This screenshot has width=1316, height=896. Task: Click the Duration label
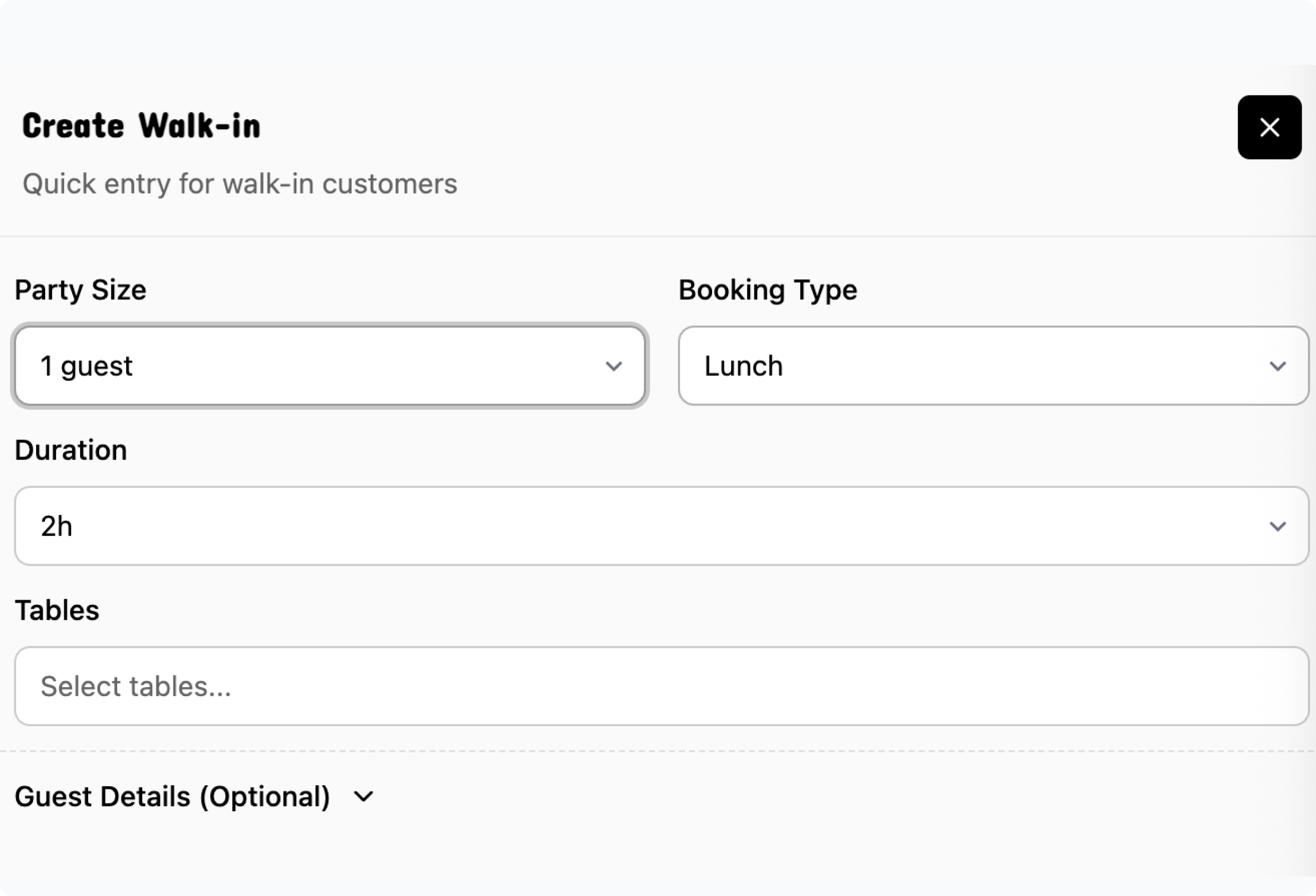click(71, 450)
